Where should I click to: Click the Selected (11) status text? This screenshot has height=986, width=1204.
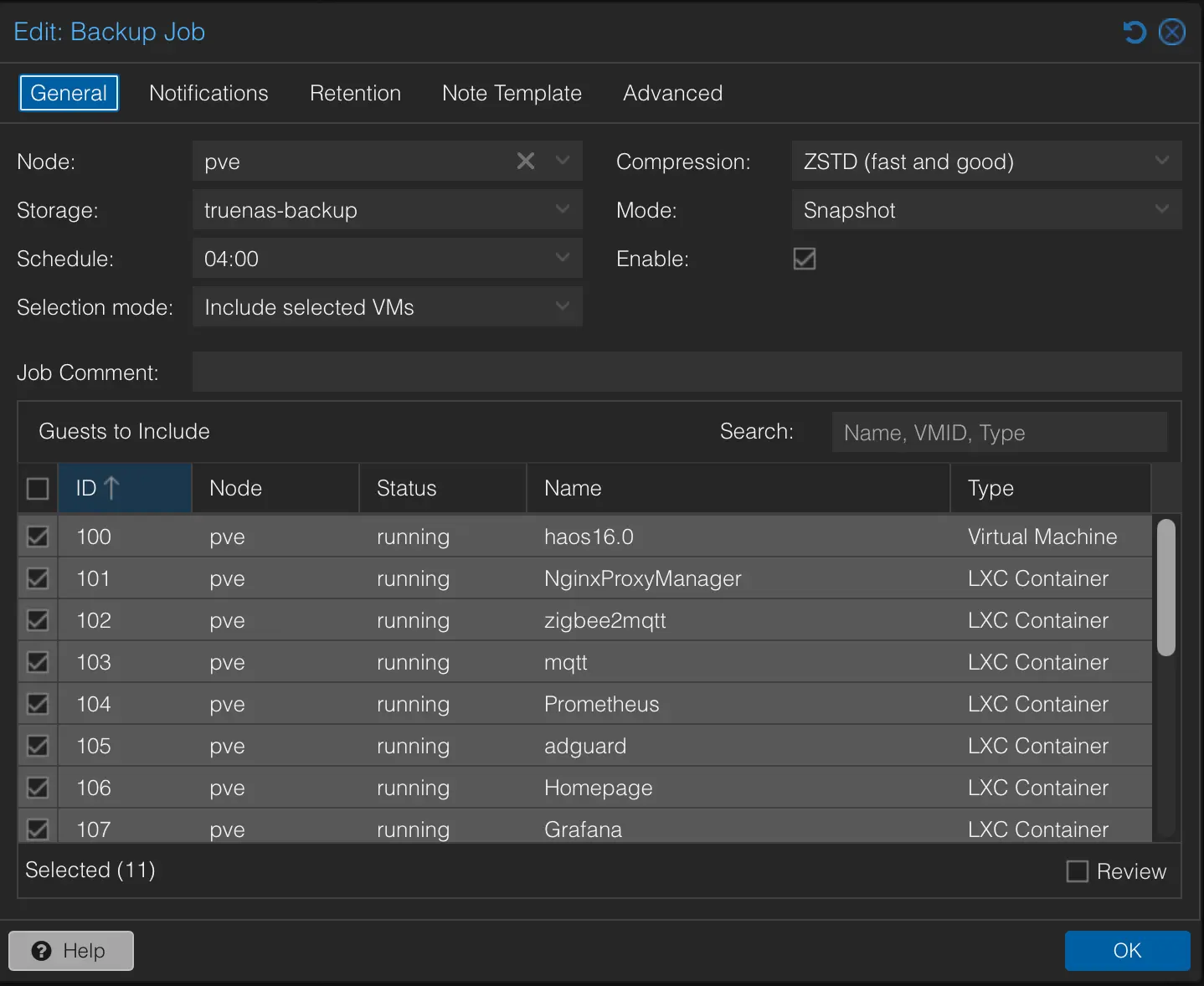pos(90,870)
